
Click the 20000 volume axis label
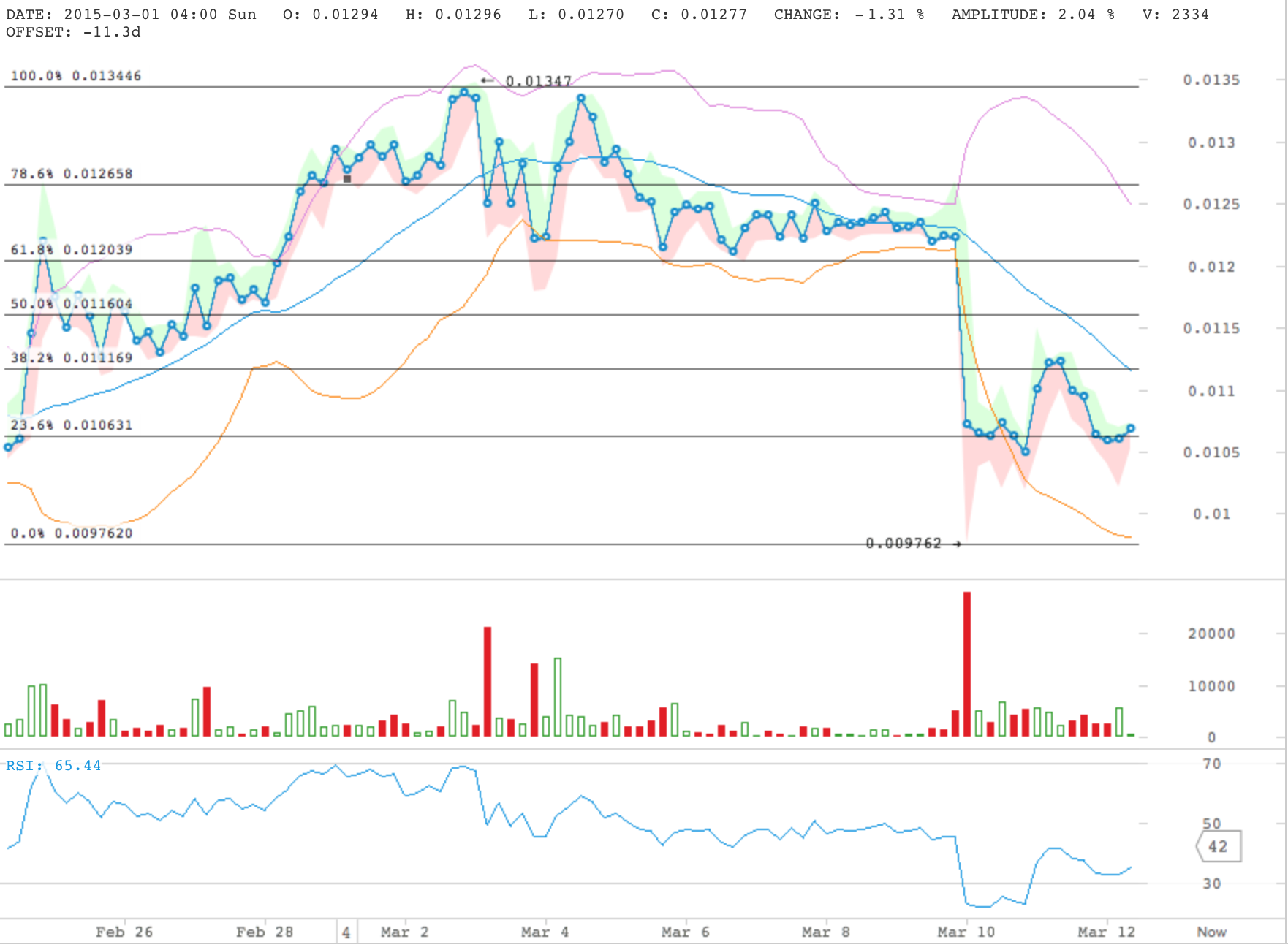click(1211, 634)
